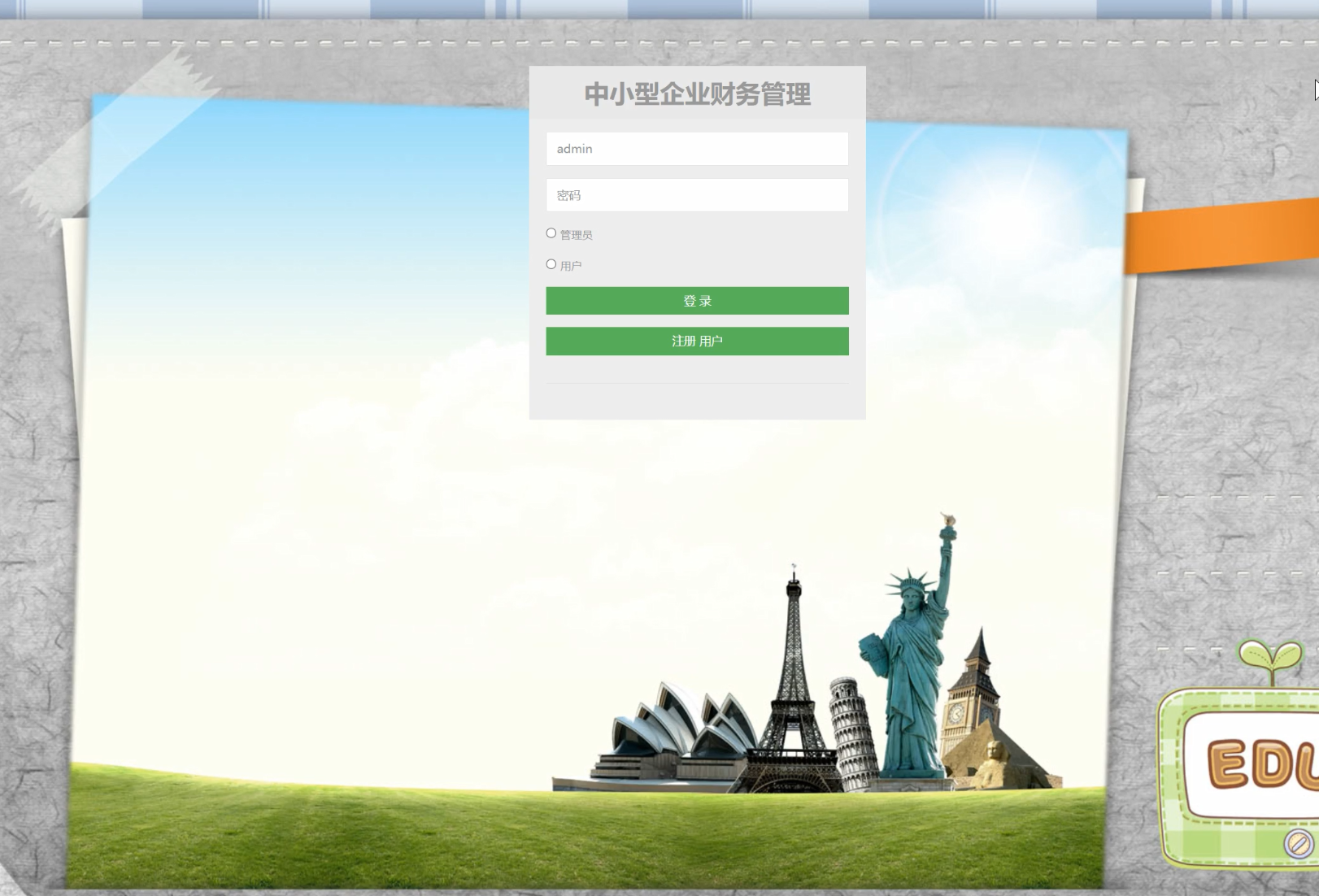1319x896 pixels.
Task: Select the 用户 radio button
Action: (x=551, y=264)
